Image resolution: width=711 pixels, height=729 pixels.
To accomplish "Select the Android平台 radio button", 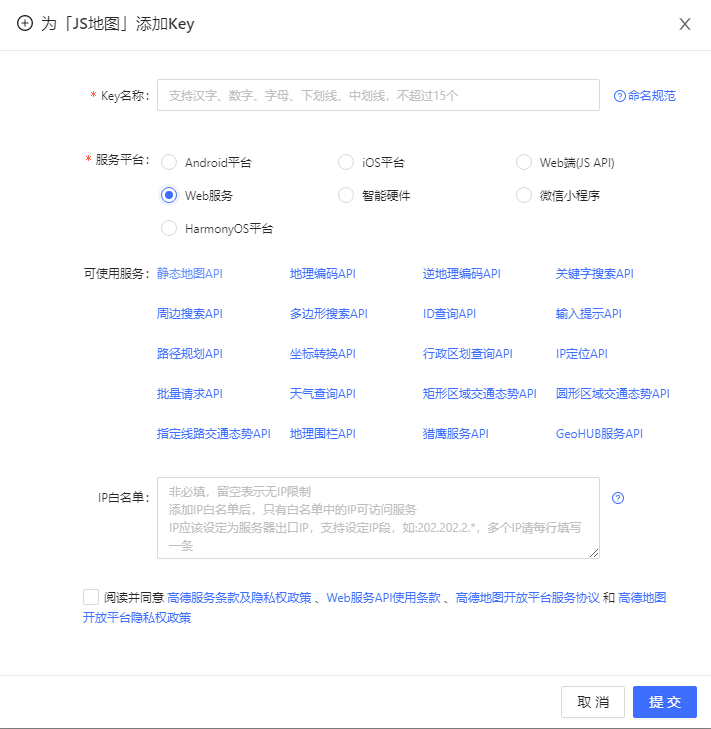I will coord(169,162).
